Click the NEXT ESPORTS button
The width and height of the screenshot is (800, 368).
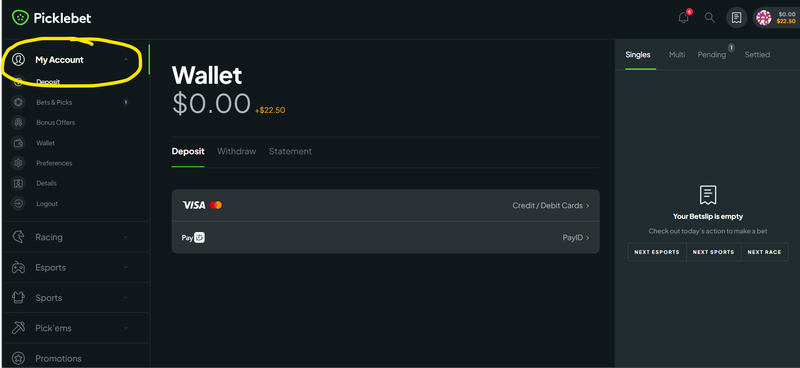657,252
